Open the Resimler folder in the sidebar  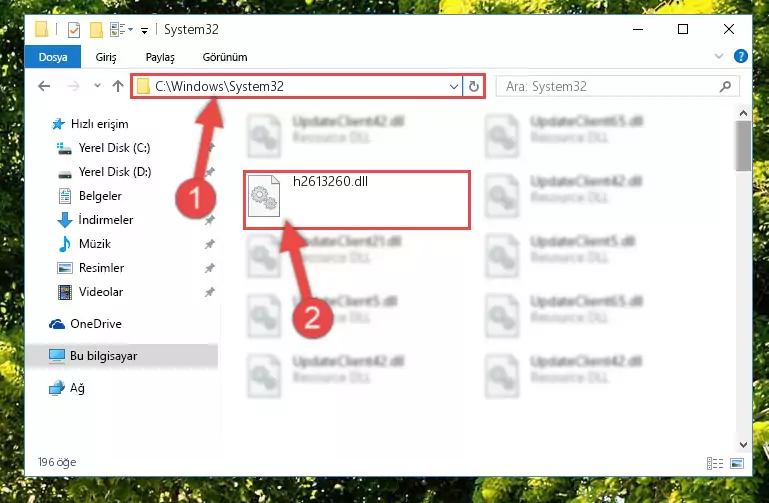(91, 268)
